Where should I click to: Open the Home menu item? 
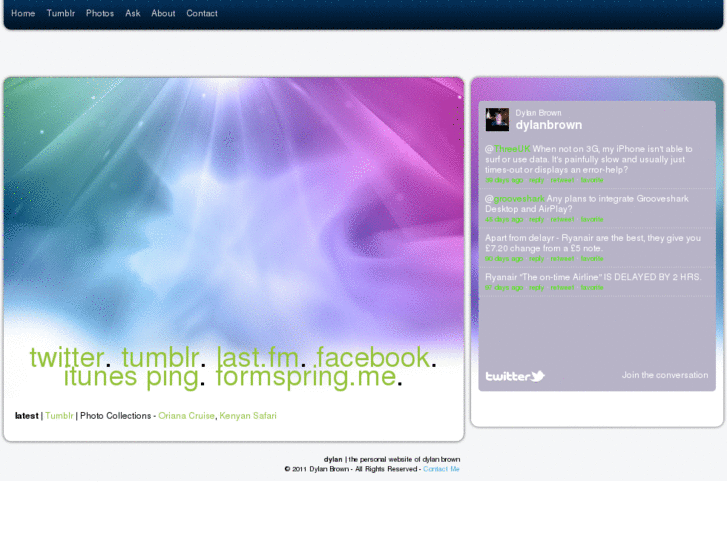click(x=23, y=13)
